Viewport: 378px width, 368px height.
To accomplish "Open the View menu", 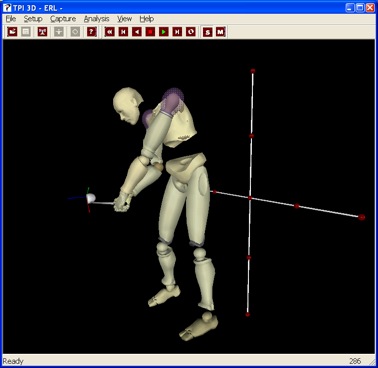I will pos(124,19).
